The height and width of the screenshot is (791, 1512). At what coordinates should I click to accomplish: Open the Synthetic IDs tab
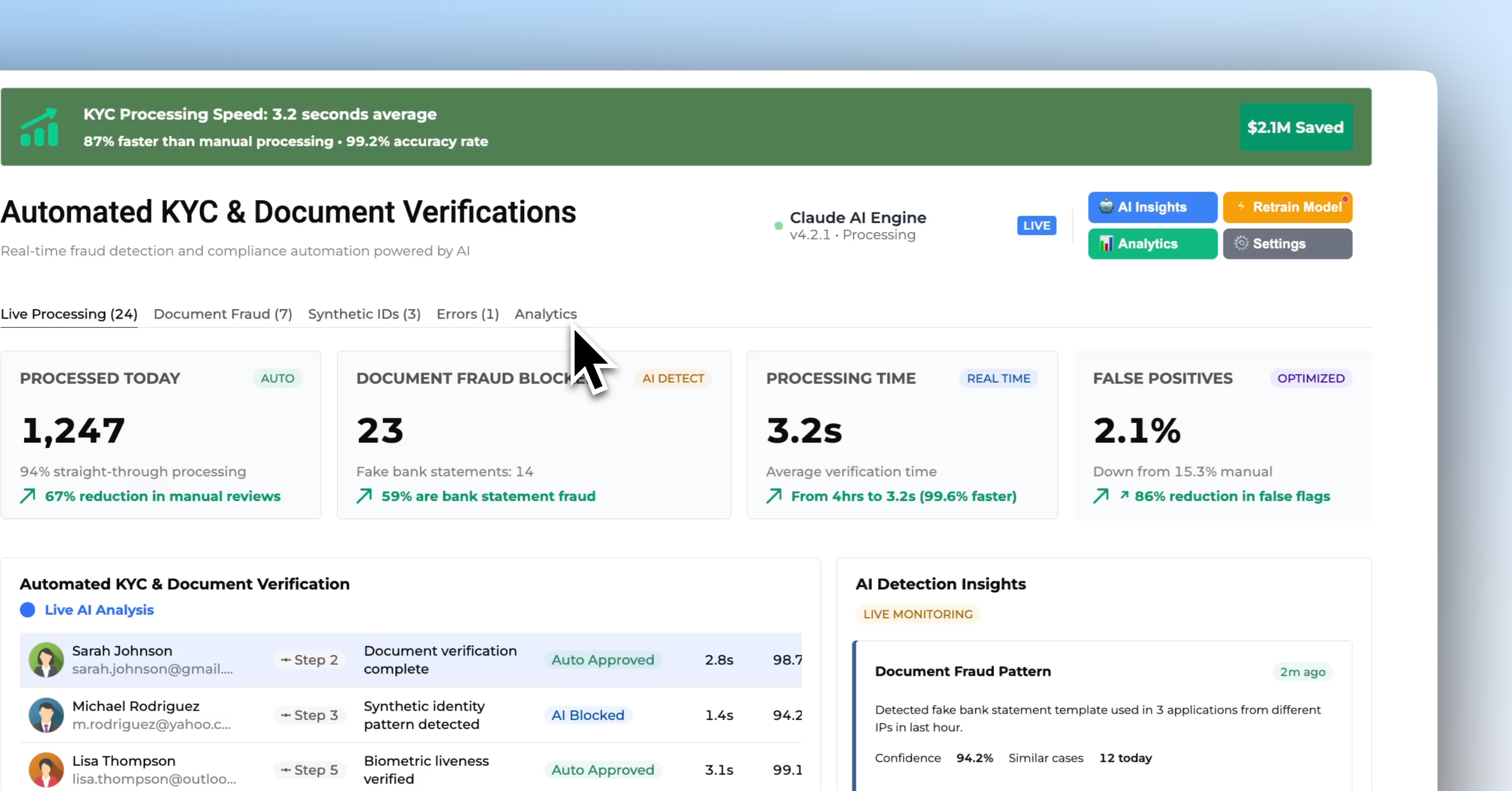click(363, 314)
